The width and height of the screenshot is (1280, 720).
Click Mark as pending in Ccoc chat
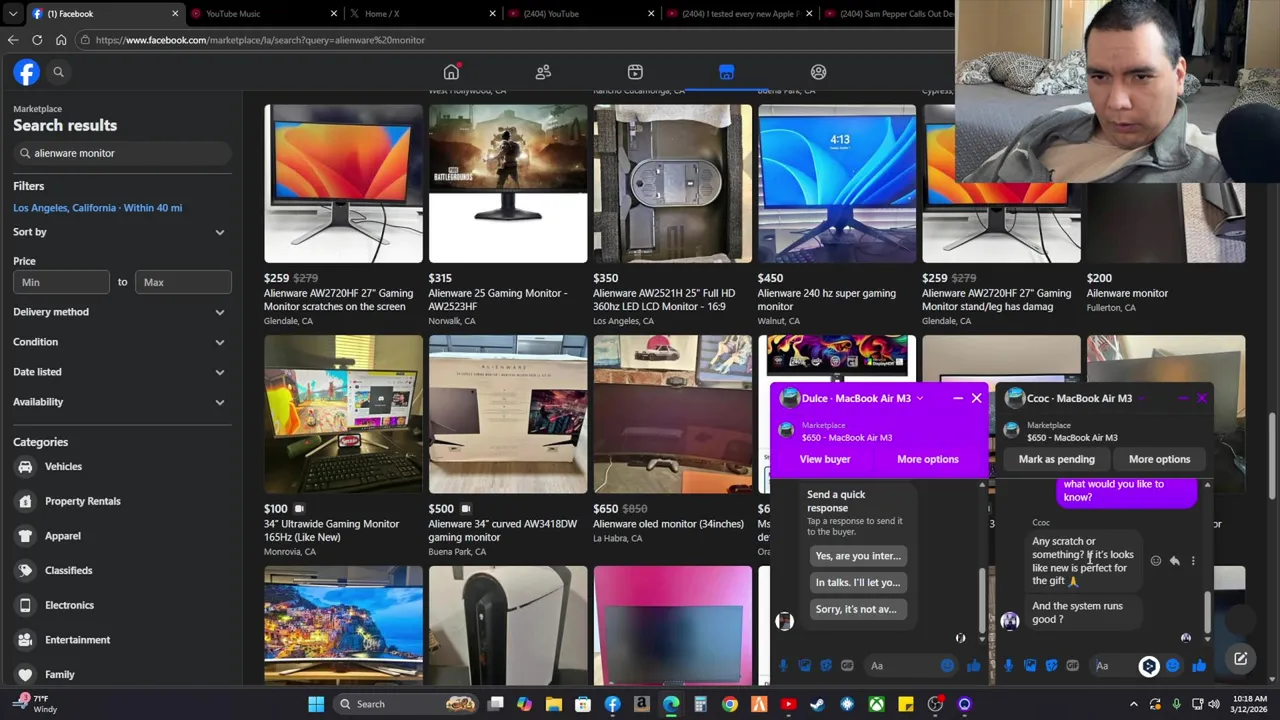pos(1056,459)
